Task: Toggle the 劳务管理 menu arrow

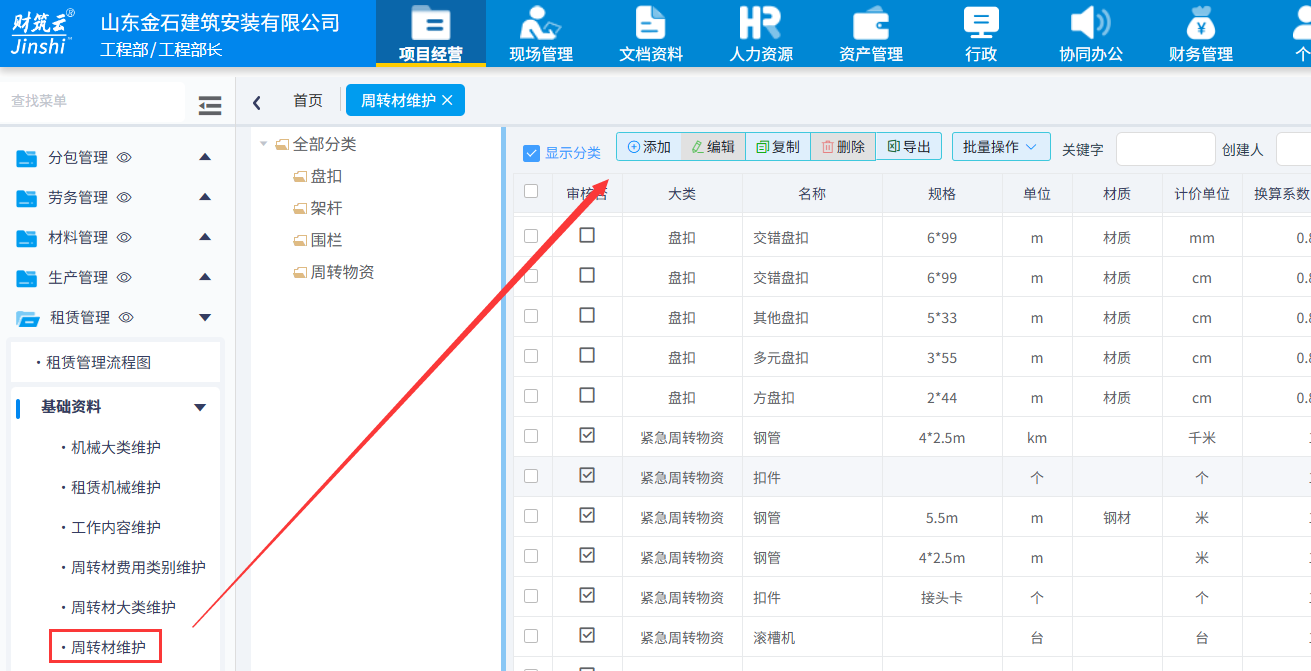Action: point(205,197)
